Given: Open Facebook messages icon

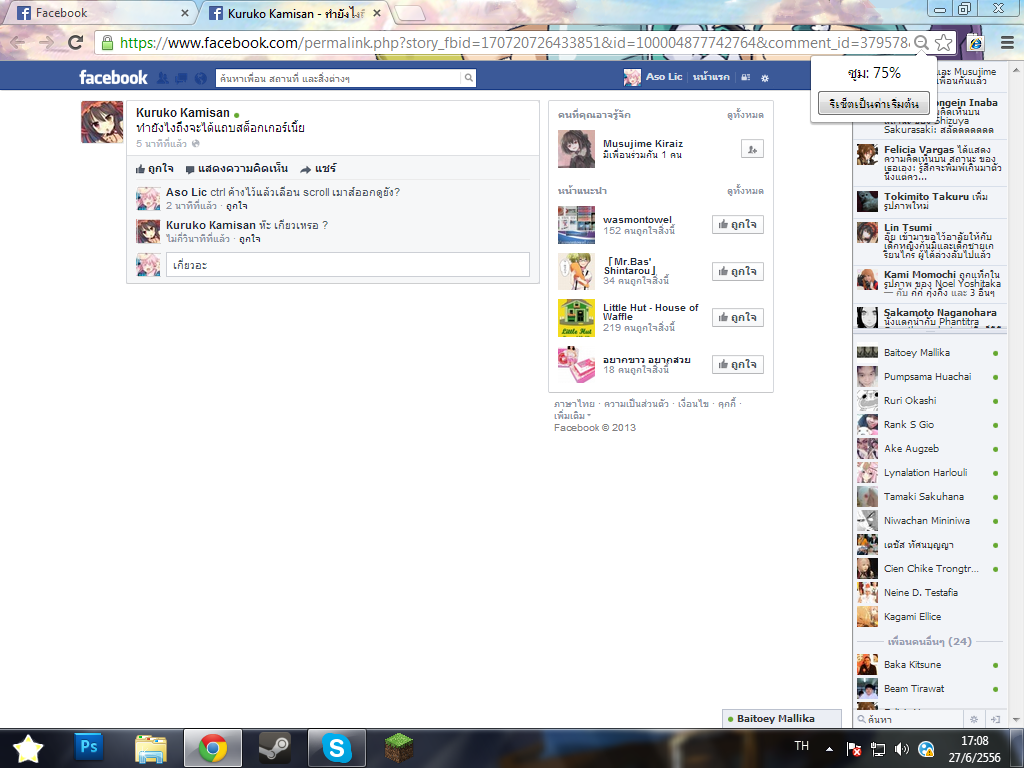Looking at the screenshot, I should 182,78.
